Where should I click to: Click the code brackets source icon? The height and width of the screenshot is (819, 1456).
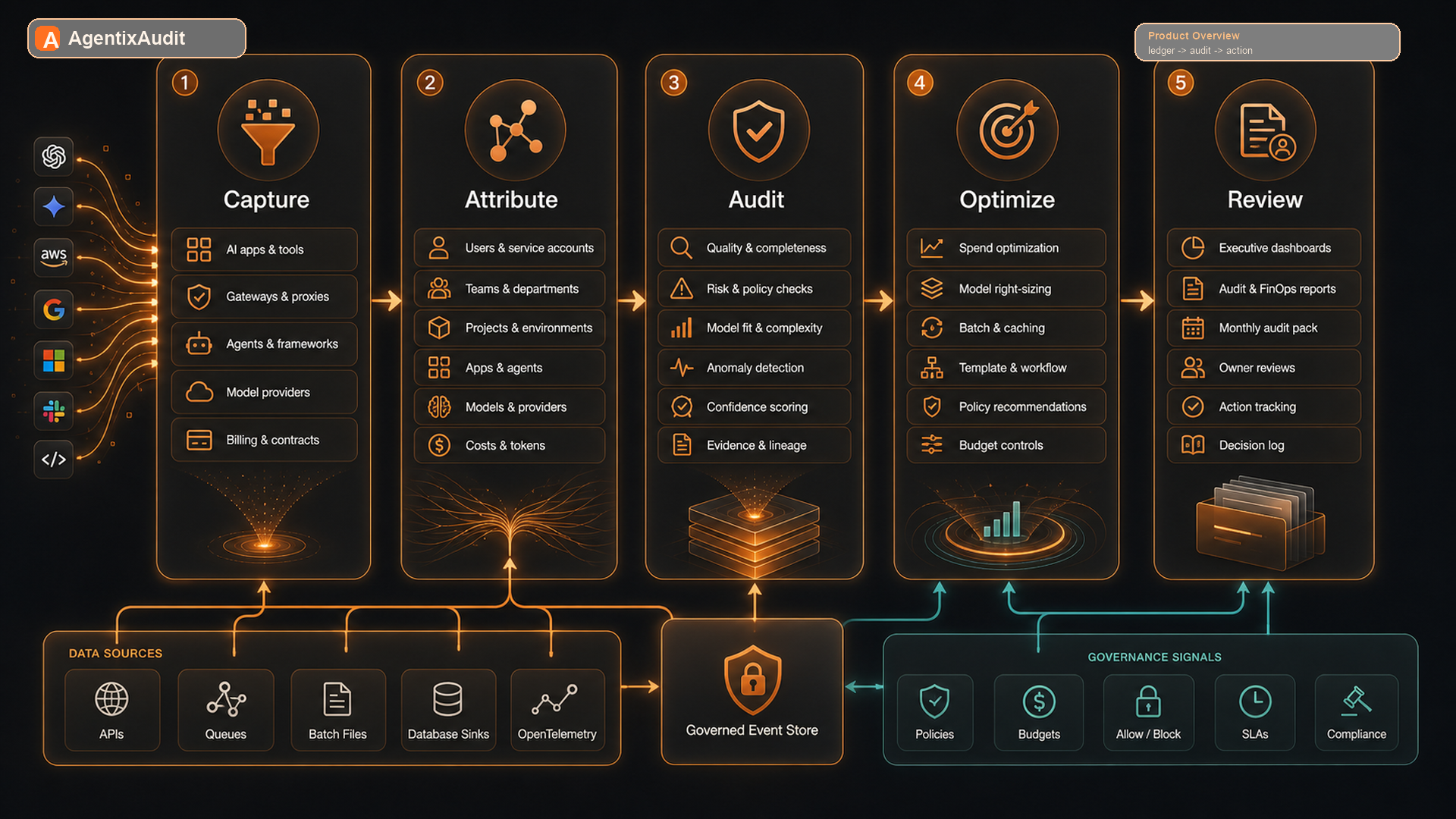[53, 460]
